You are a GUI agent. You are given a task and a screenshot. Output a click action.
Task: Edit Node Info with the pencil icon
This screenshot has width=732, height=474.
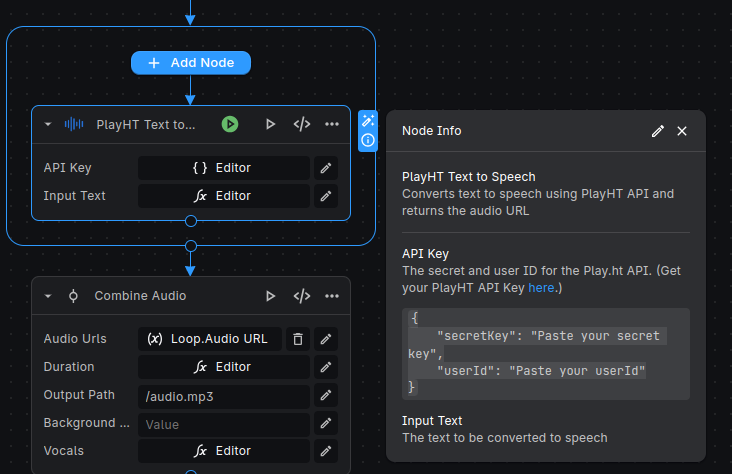point(657,131)
